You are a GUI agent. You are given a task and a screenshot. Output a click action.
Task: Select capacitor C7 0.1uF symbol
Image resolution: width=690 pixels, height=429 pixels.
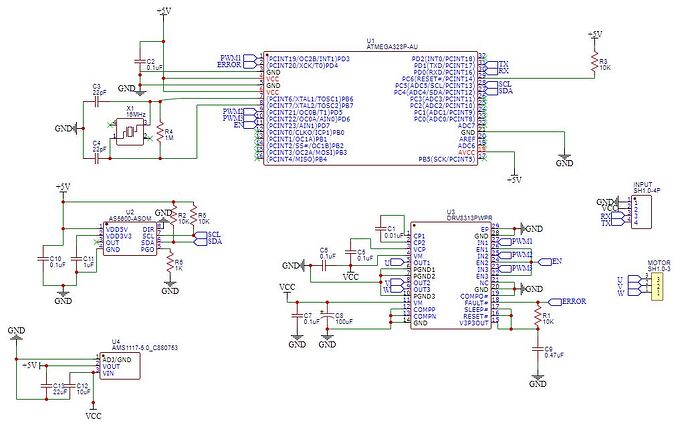(297, 315)
